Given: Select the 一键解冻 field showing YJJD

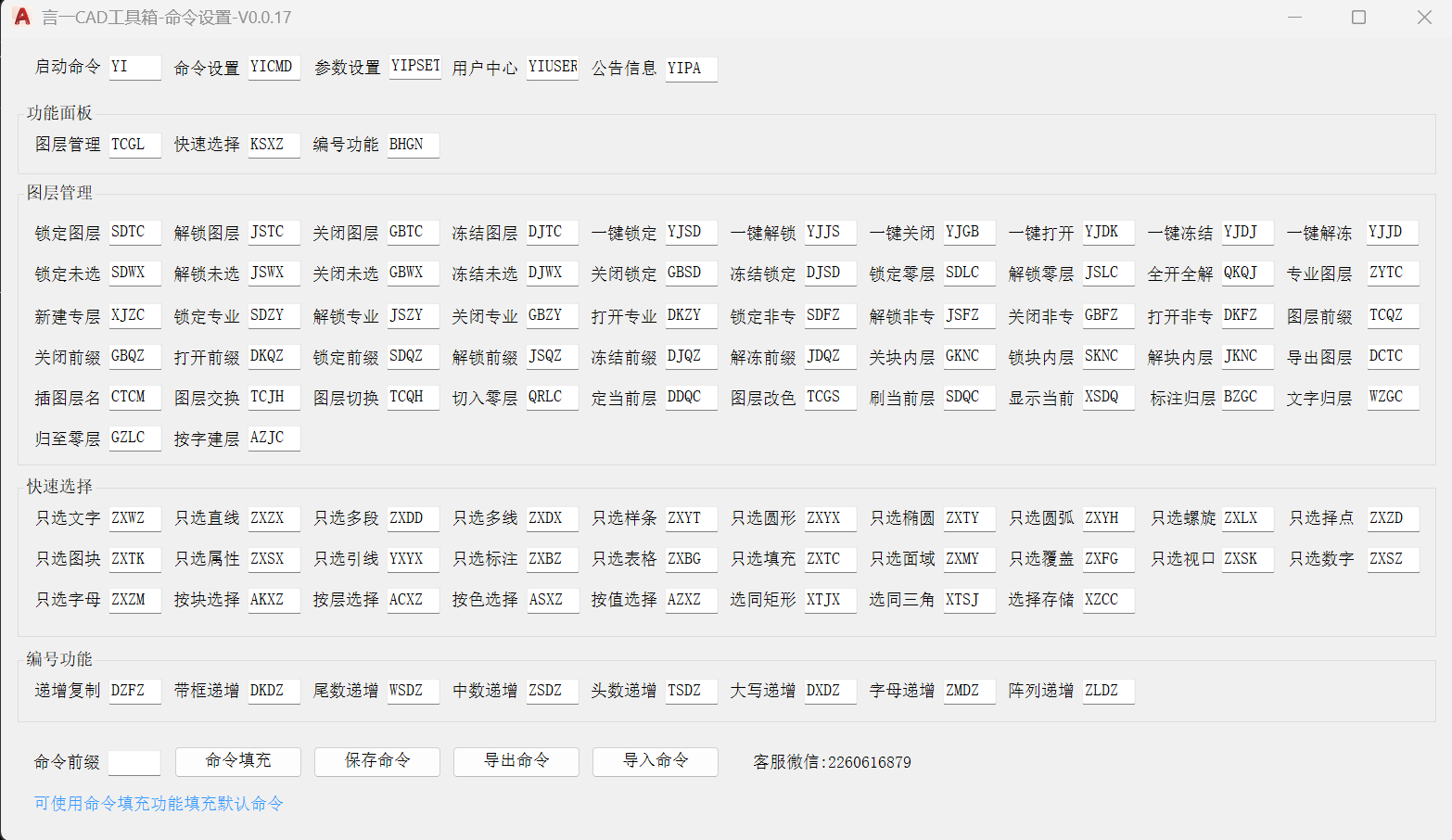Looking at the screenshot, I should click(1392, 232).
